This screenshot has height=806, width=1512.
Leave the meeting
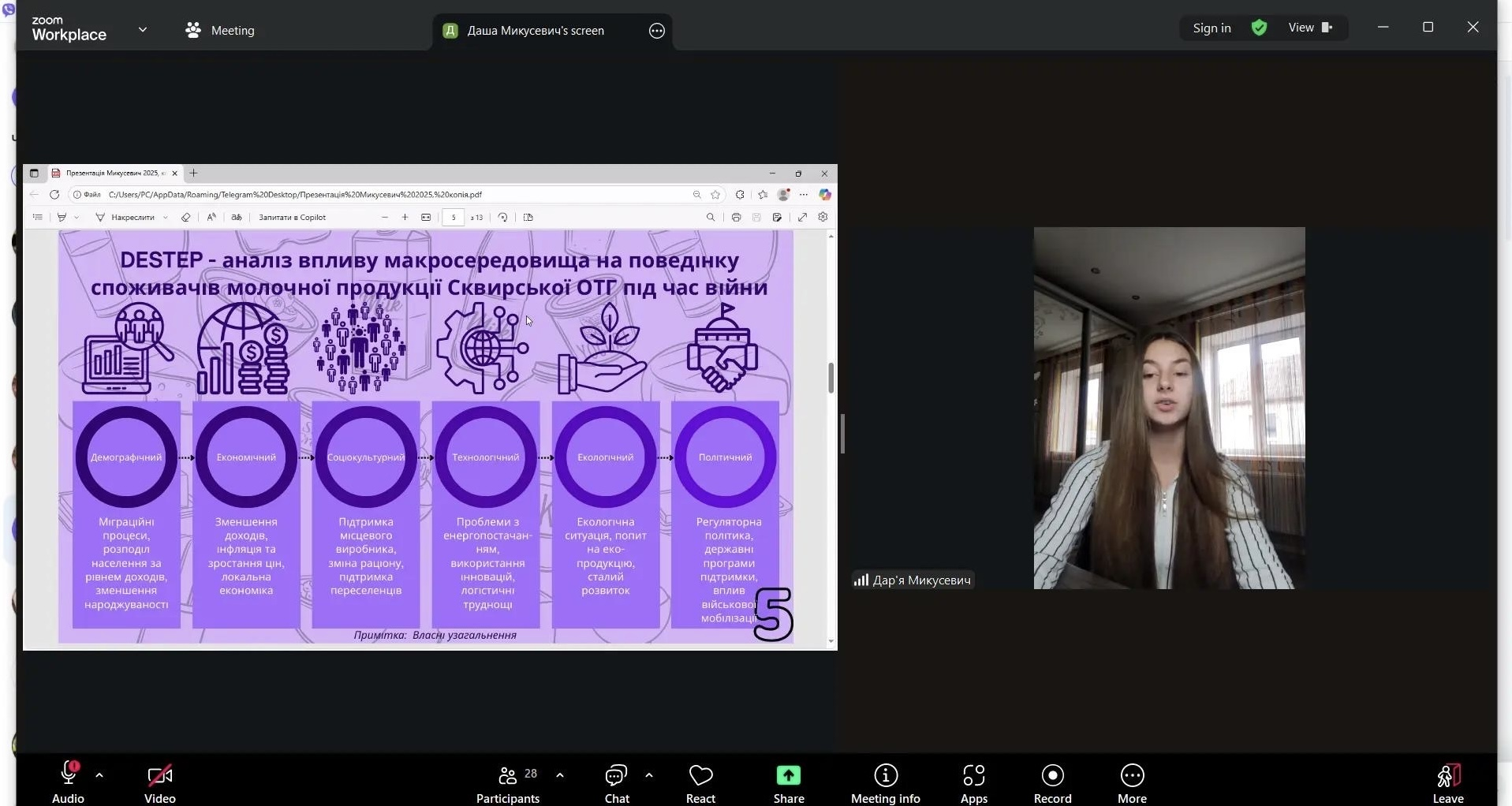1447,782
